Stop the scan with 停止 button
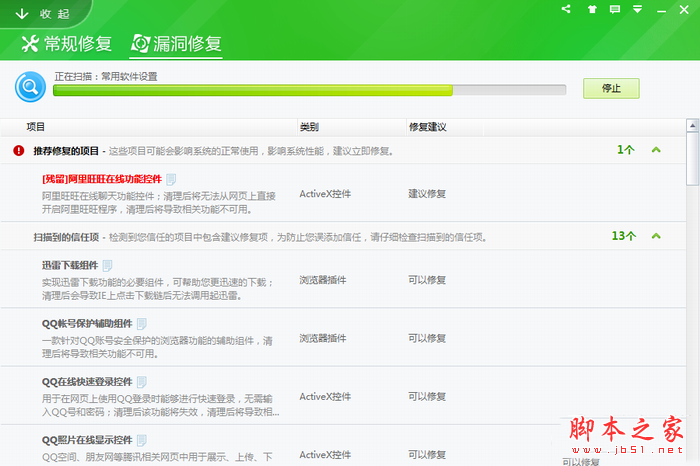The height and width of the screenshot is (466, 700). point(611,88)
